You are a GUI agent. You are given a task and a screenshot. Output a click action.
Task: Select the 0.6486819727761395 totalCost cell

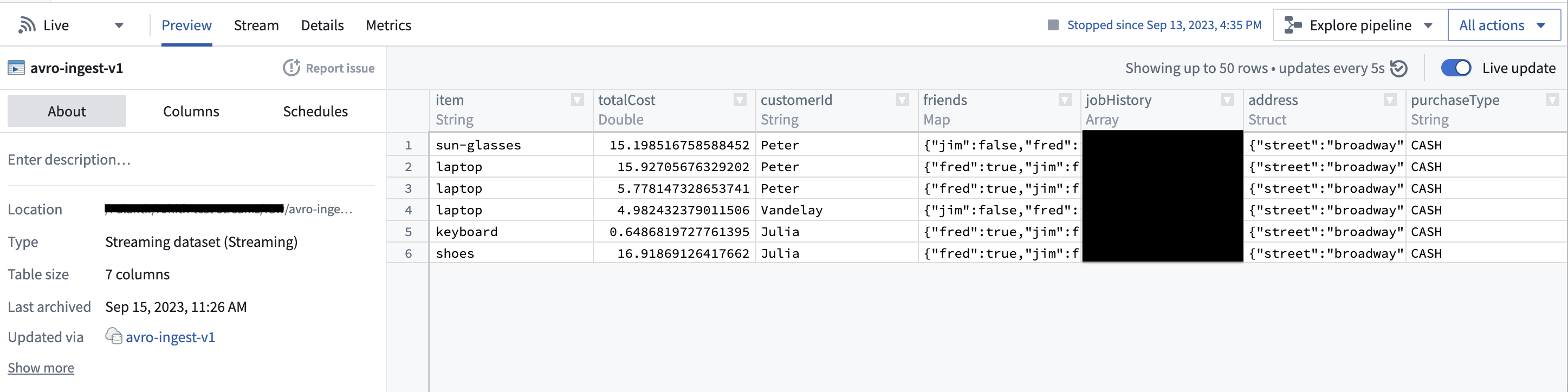coord(674,231)
